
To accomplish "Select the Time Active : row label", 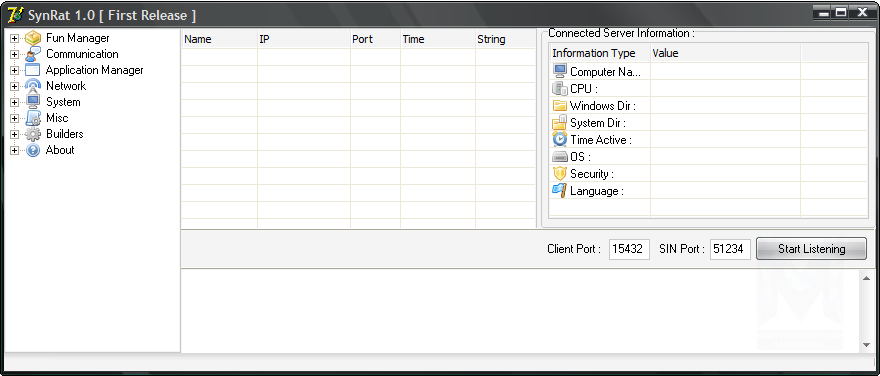I will tap(601, 140).
